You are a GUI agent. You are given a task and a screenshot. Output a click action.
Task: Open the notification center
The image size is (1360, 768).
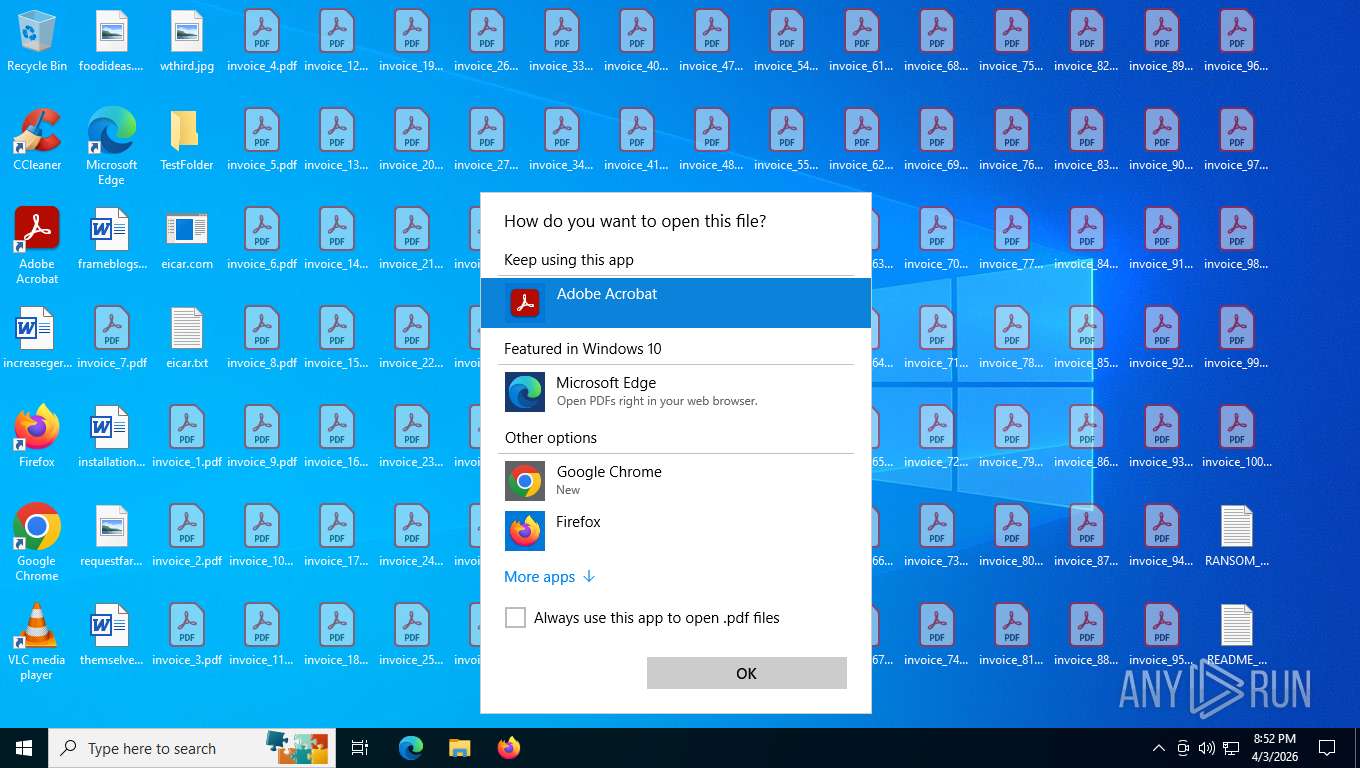pyautogui.click(x=1327, y=748)
